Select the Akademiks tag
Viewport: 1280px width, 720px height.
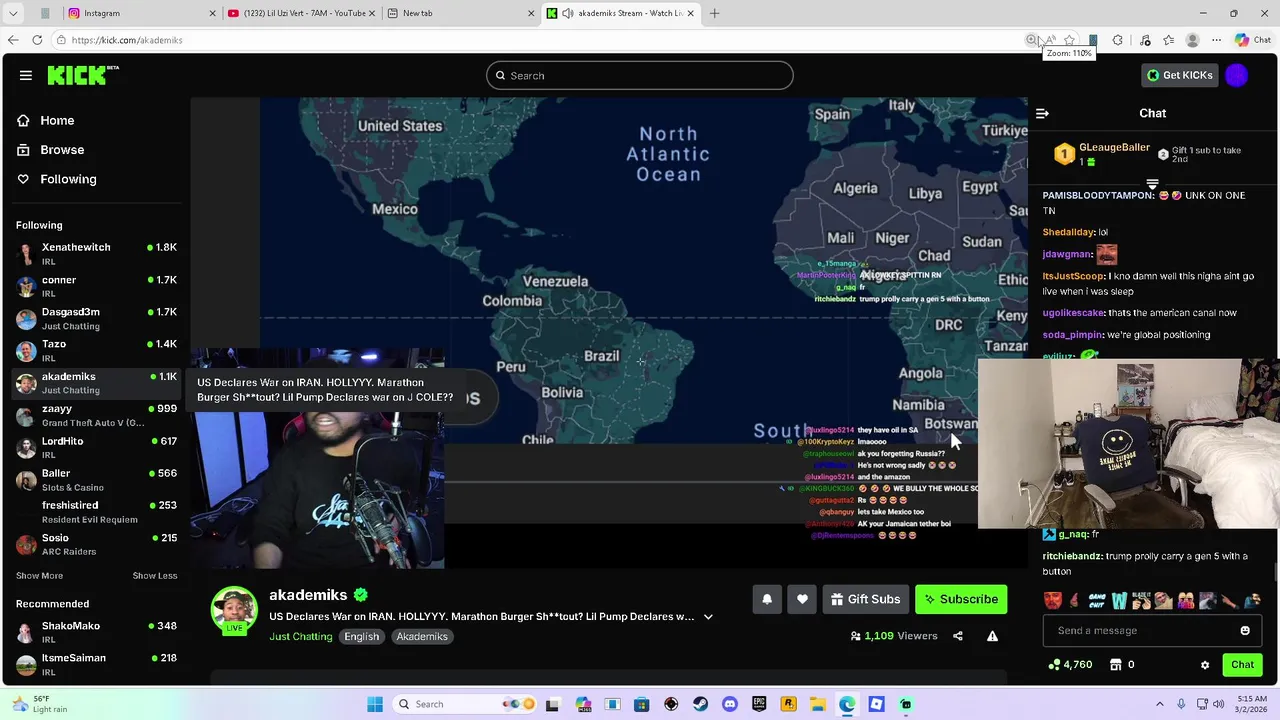422,637
